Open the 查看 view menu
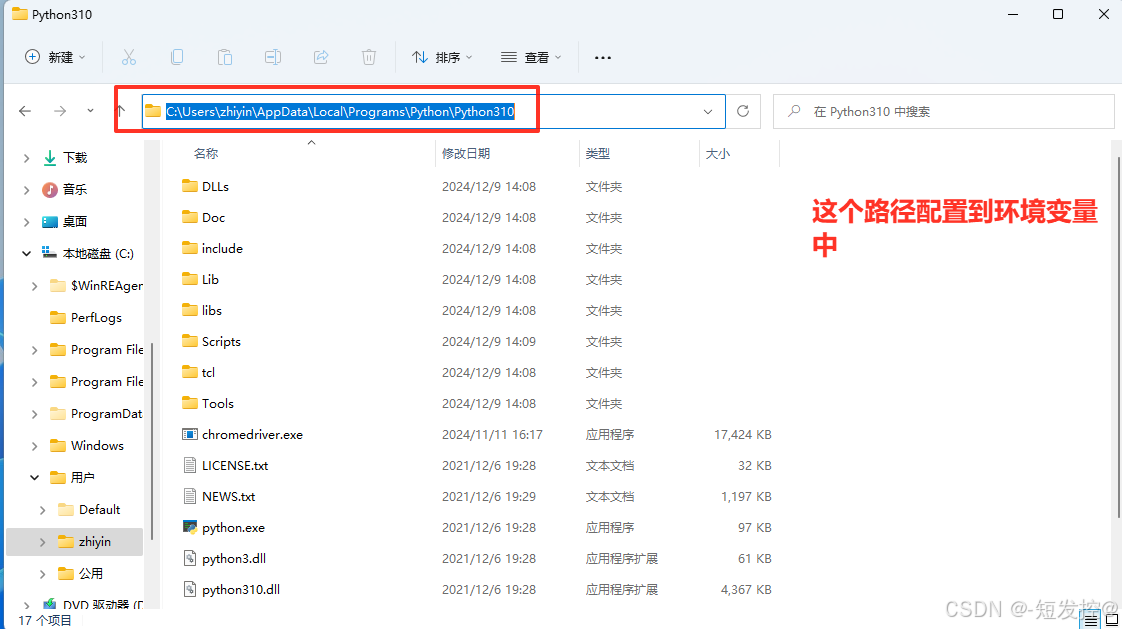Image resolution: width=1122 pixels, height=629 pixels. 530,57
